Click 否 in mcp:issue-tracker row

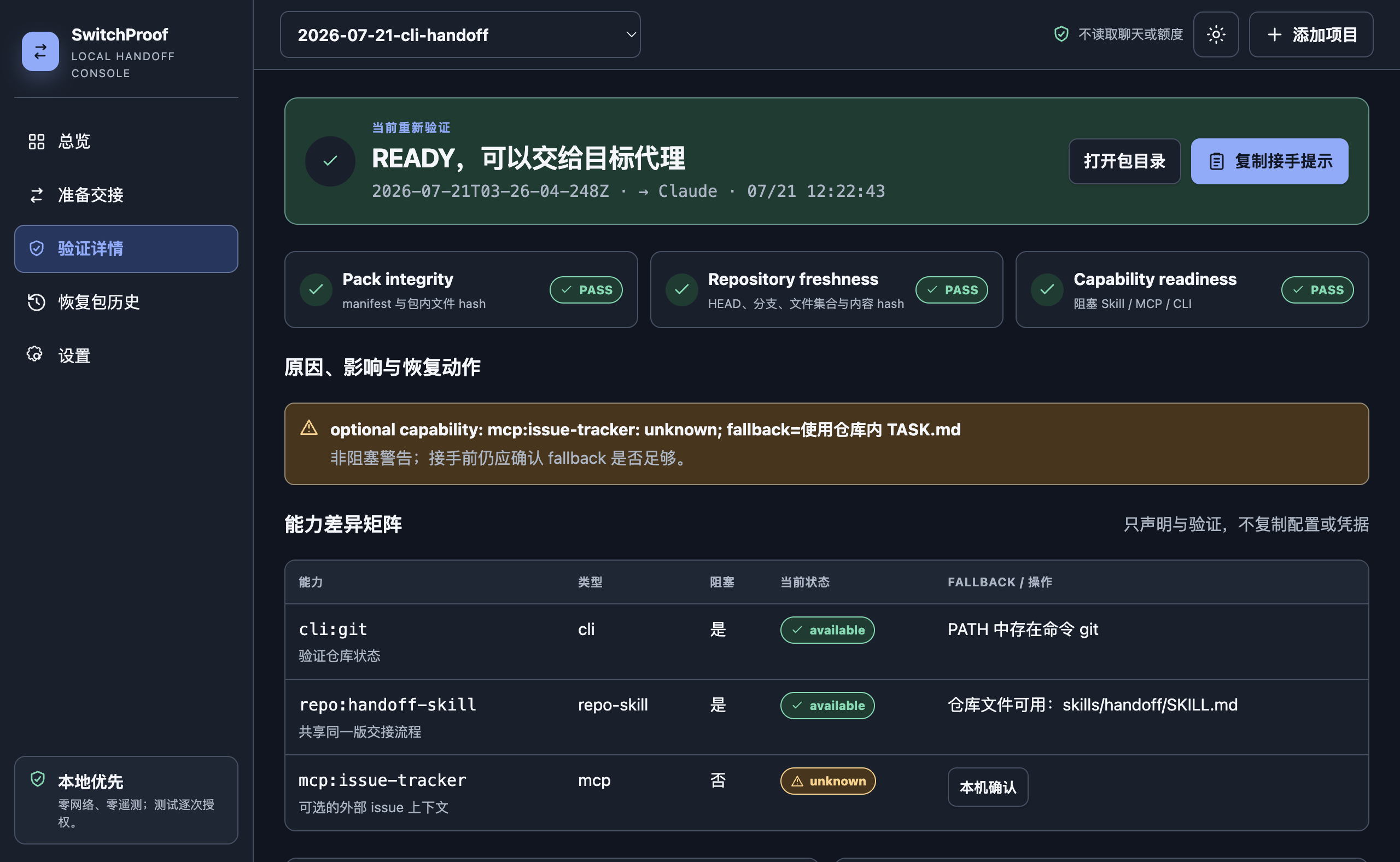point(717,781)
